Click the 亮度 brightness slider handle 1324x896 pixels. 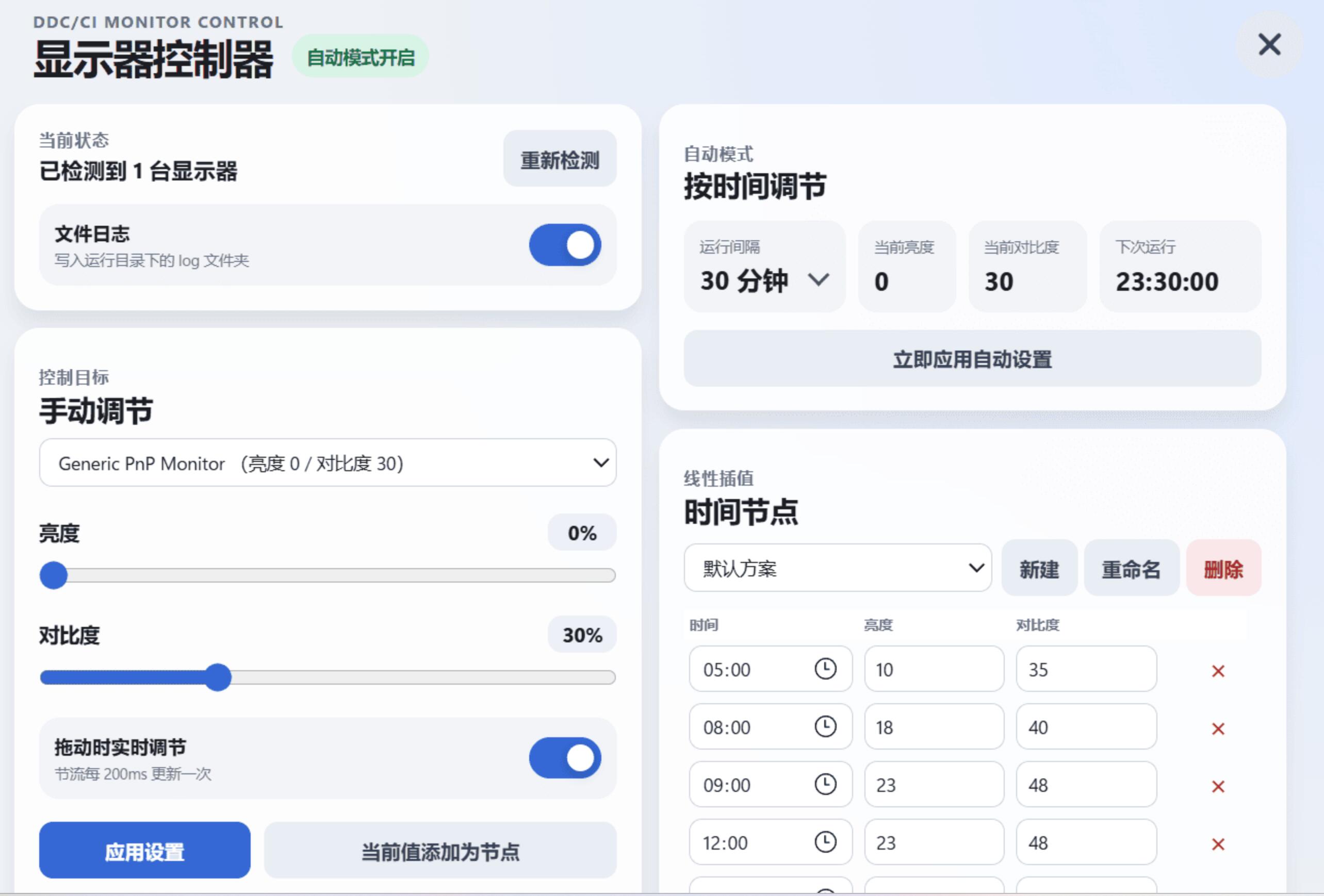tap(54, 575)
